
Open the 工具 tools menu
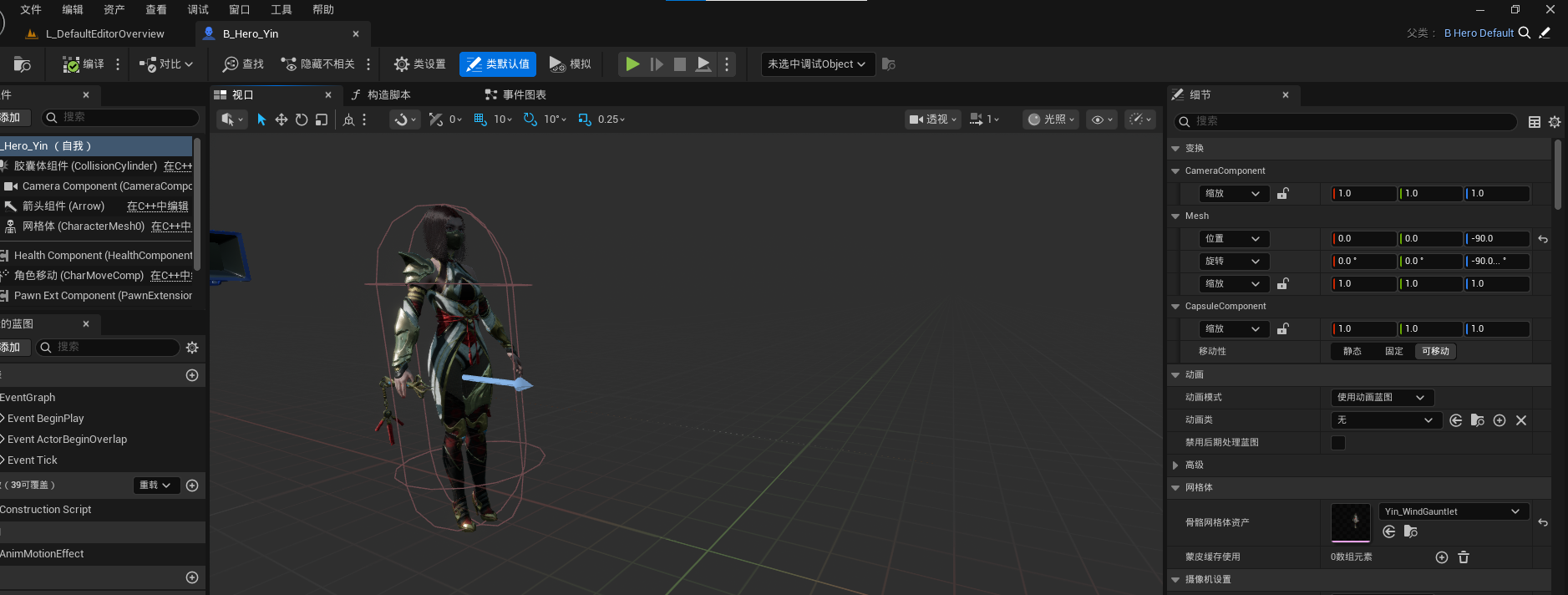pyautogui.click(x=282, y=9)
